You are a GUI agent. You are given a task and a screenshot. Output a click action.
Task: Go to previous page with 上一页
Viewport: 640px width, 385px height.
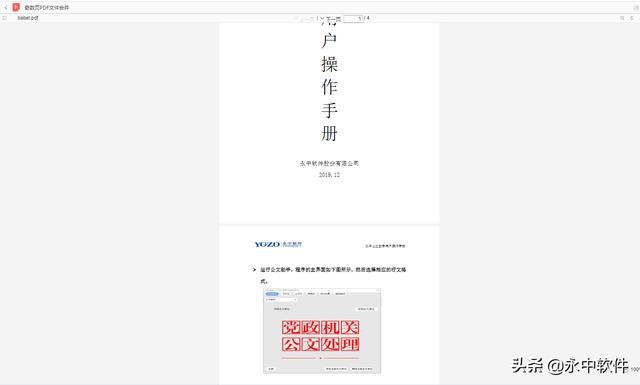point(305,19)
